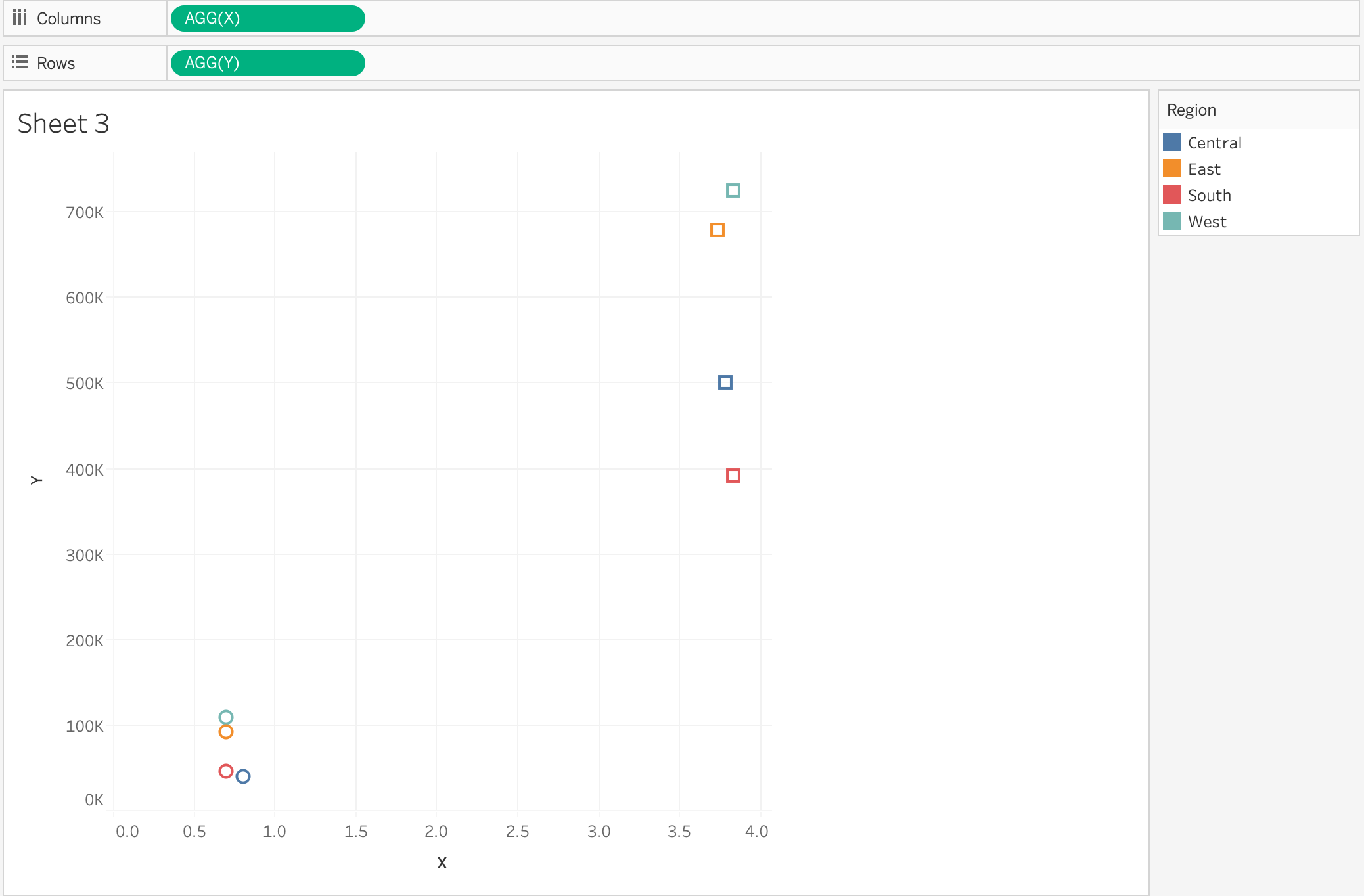Select the South circle mark
The image size is (1364, 896).
[225, 771]
